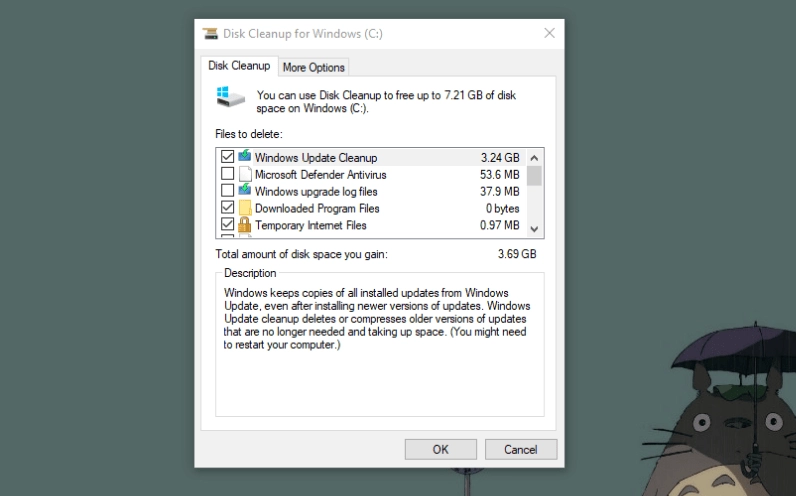The width and height of the screenshot is (796, 496).
Task: Toggle the Temporary Internet Files checkbox
Action: (227, 225)
